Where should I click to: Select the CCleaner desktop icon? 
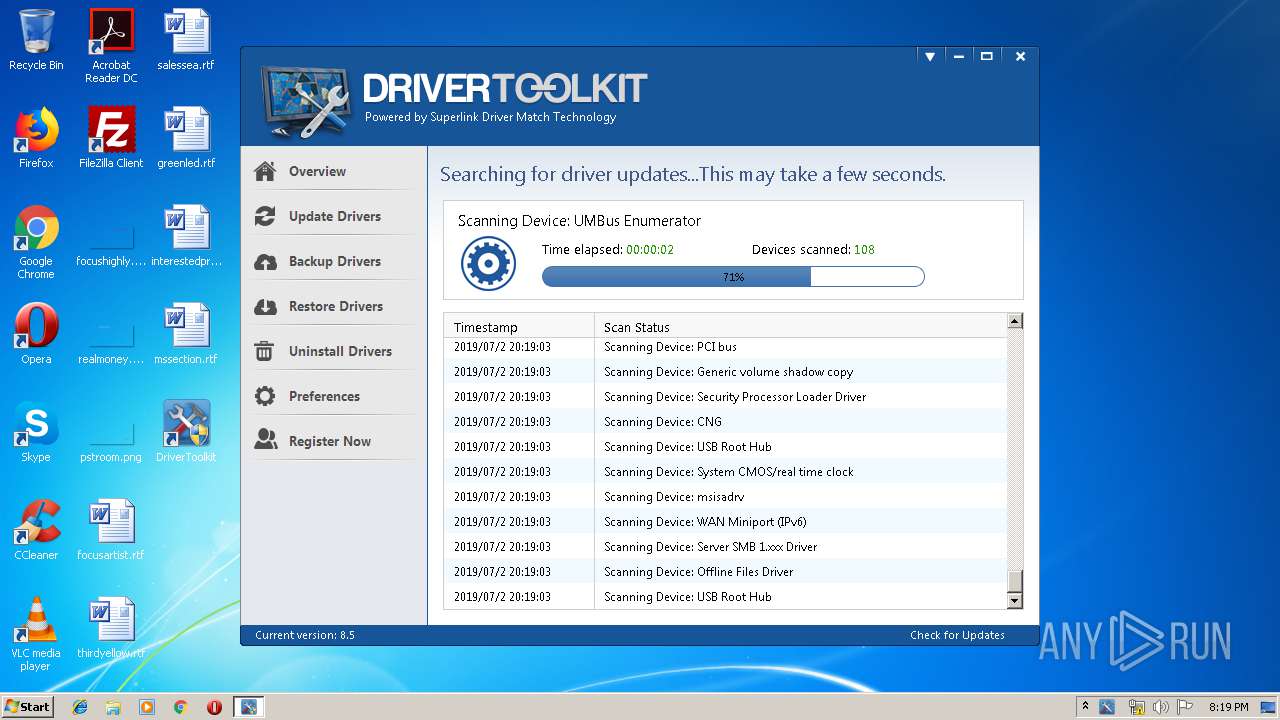point(36,530)
